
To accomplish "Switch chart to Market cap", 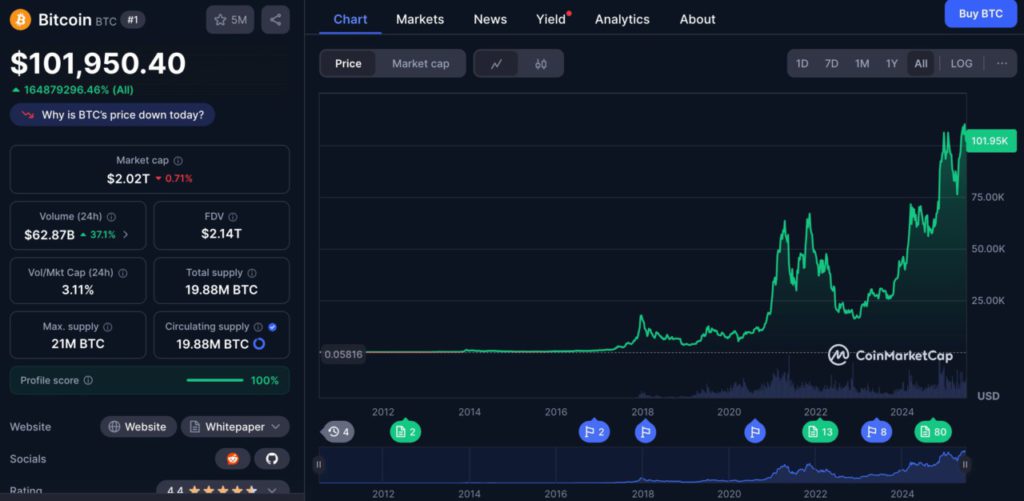I will 420,64.
